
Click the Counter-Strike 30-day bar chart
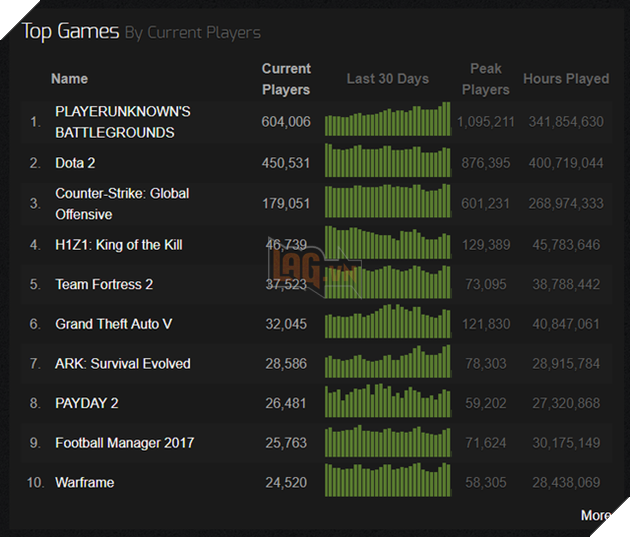[388, 201]
